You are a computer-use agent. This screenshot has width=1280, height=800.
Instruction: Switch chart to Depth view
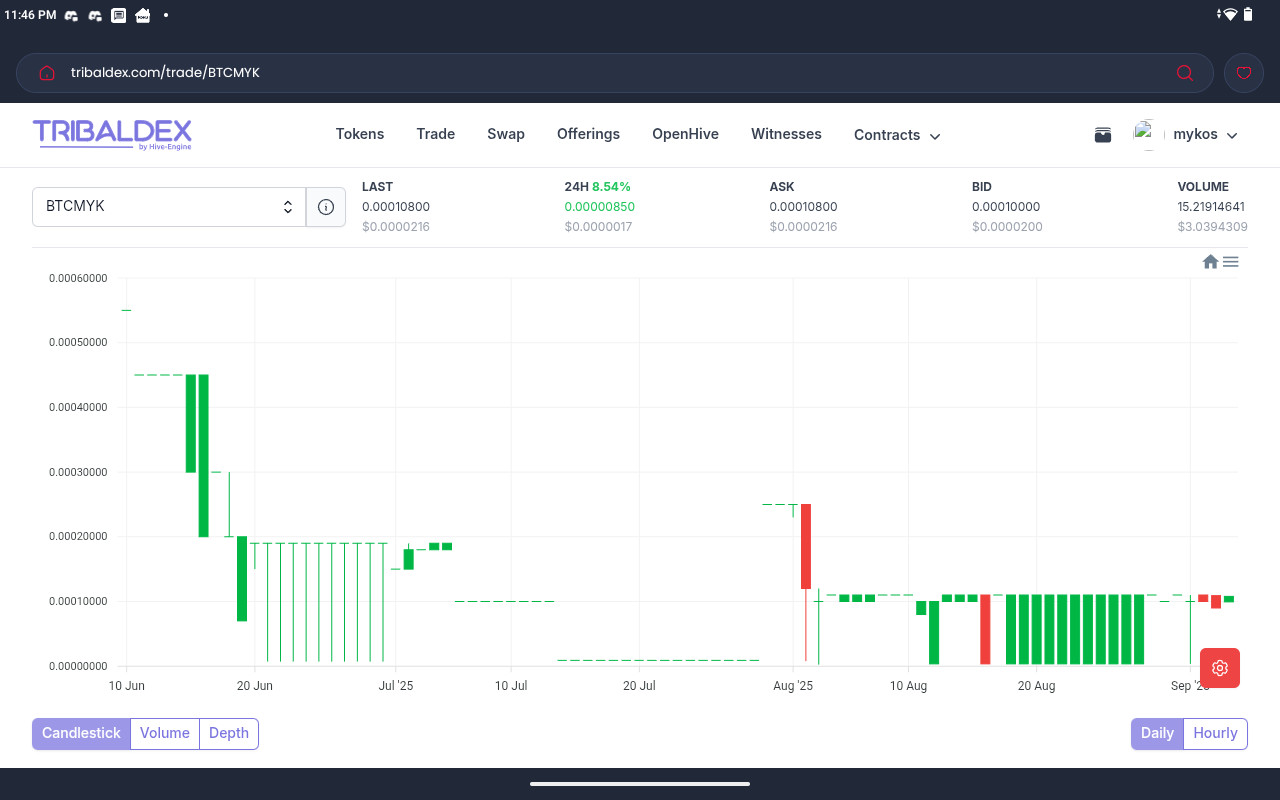(x=229, y=733)
